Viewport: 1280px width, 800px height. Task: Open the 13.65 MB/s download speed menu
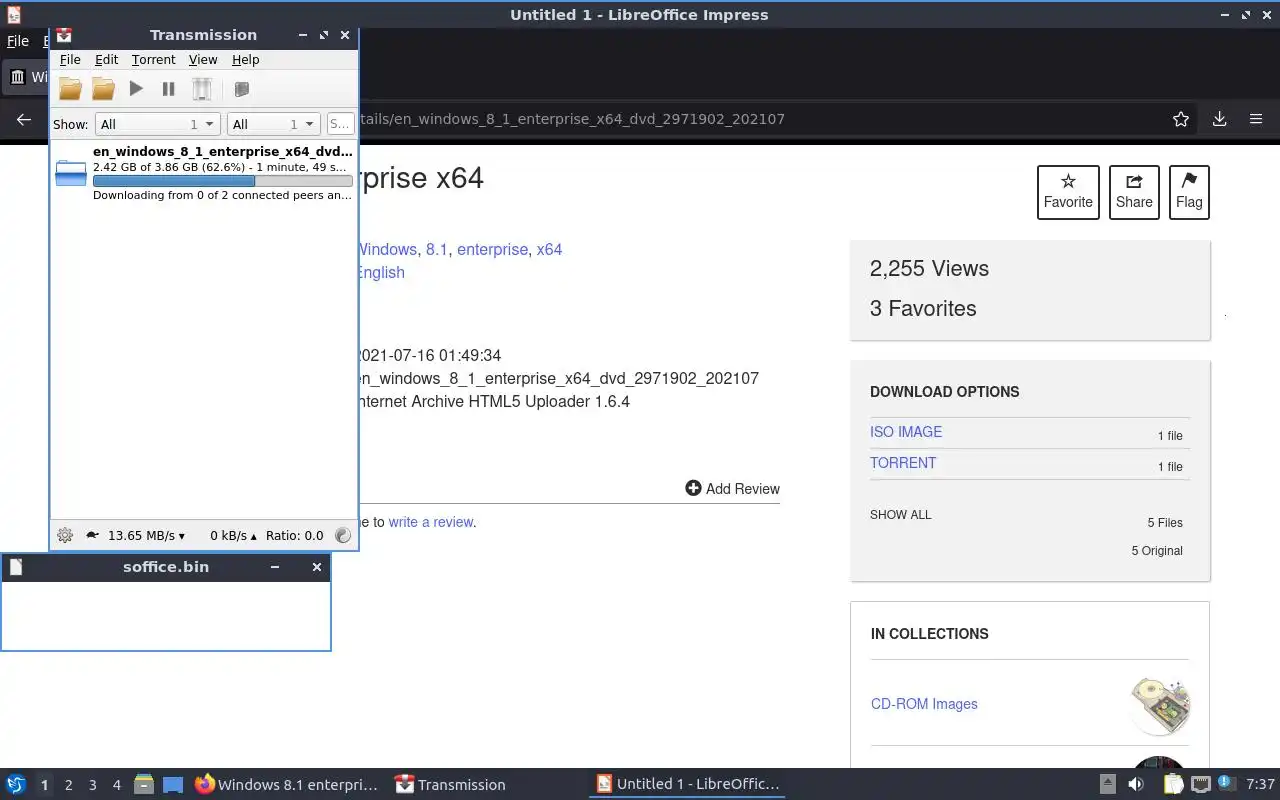pos(146,535)
